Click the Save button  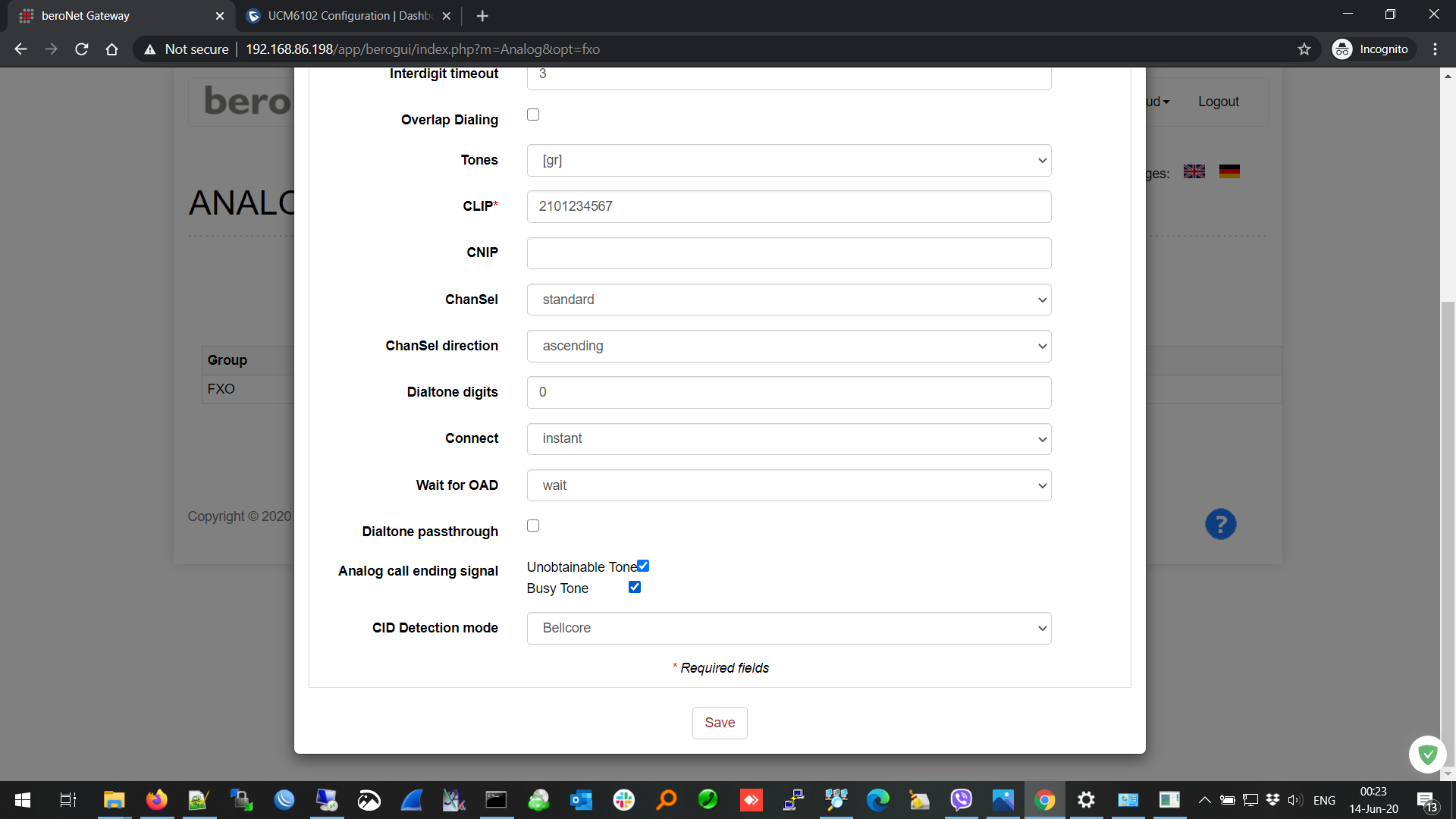point(719,723)
